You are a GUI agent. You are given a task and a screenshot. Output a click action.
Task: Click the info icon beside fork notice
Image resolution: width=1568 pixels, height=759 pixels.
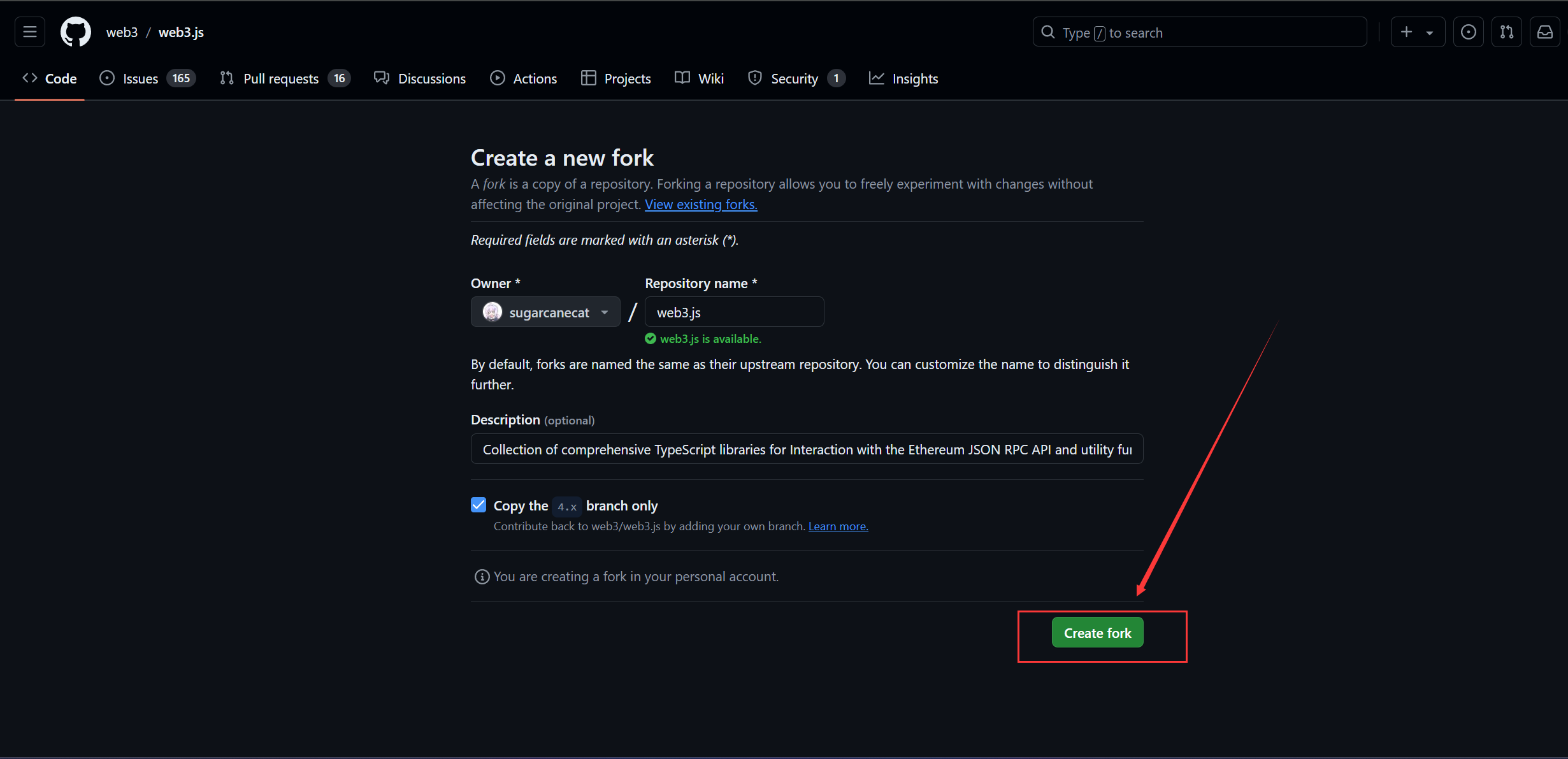coord(482,577)
